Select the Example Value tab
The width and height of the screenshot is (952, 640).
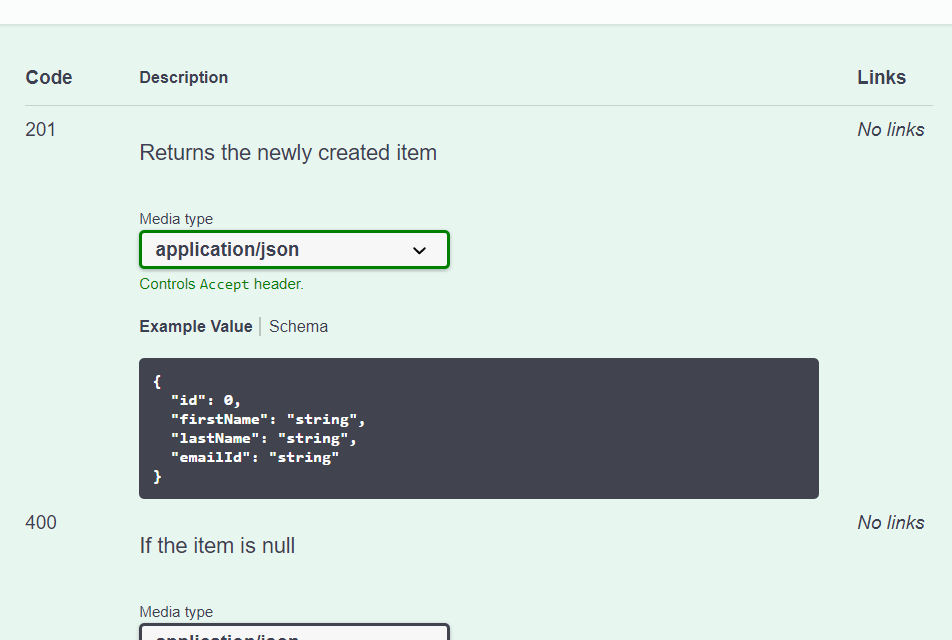(x=195, y=326)
